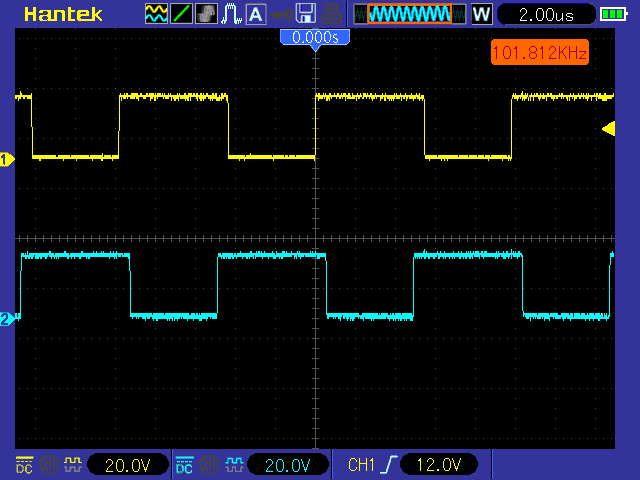Click the USB key icon

[x=282, y=14]
